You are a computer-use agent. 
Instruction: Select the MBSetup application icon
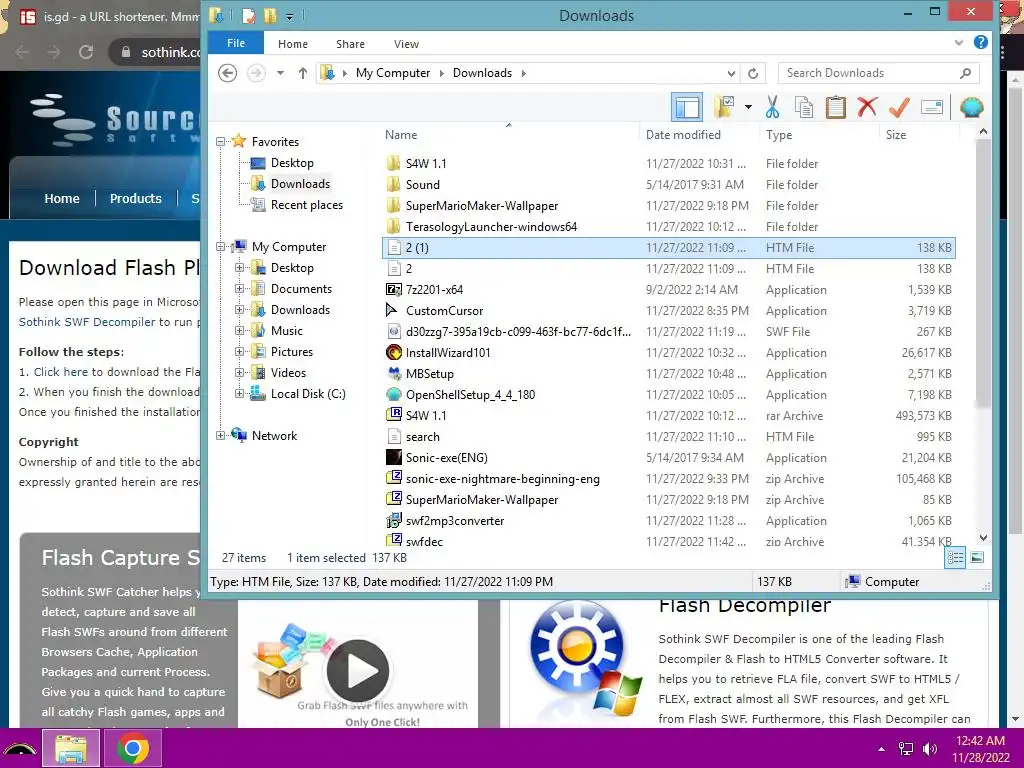[394, 374]
